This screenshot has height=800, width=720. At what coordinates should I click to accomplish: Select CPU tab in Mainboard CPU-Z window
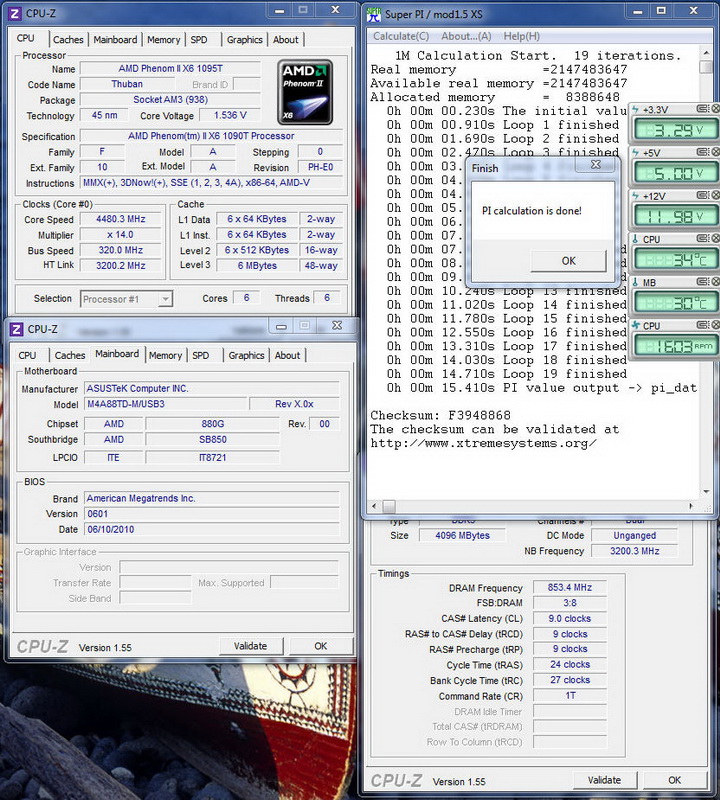tap(27, 356)
